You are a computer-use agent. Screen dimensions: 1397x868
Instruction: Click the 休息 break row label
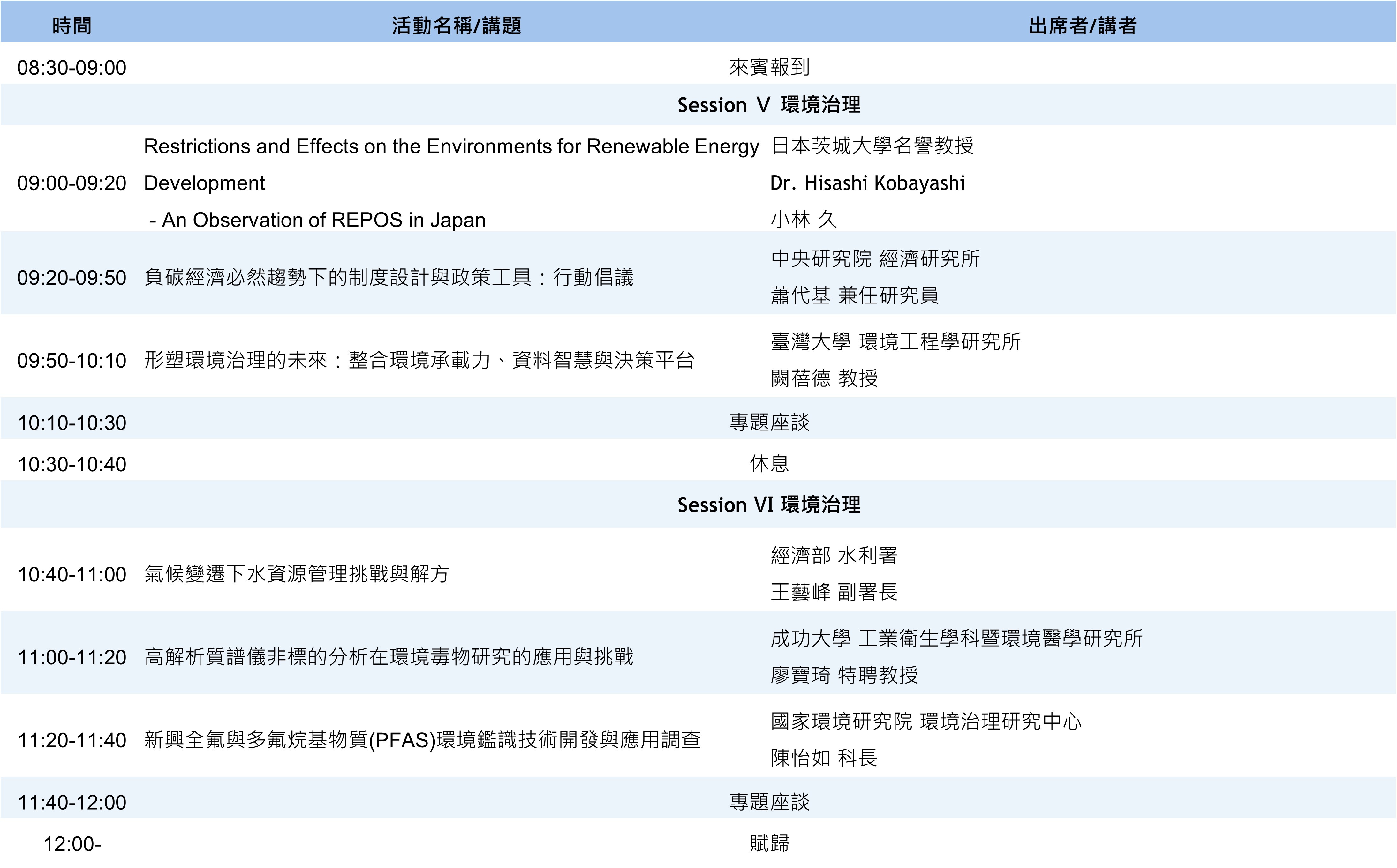(769, 464)
